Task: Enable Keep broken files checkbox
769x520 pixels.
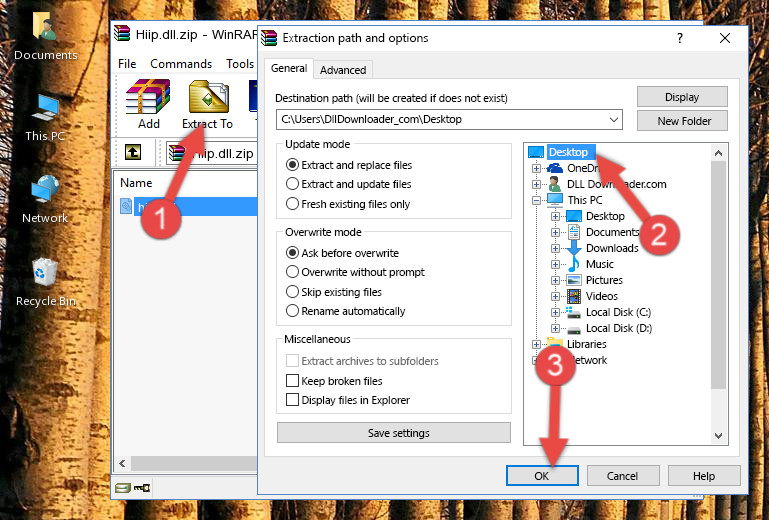Action: (x=292, y=381)
